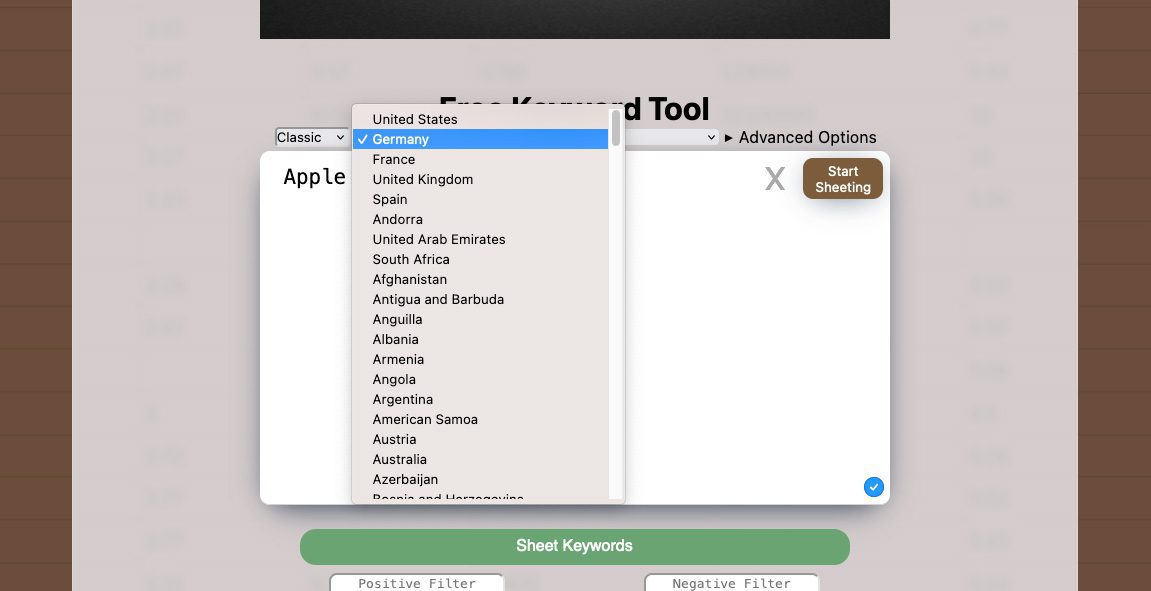Open the Classic mode dropdown

pyautogui.click(x=311, y=138)
